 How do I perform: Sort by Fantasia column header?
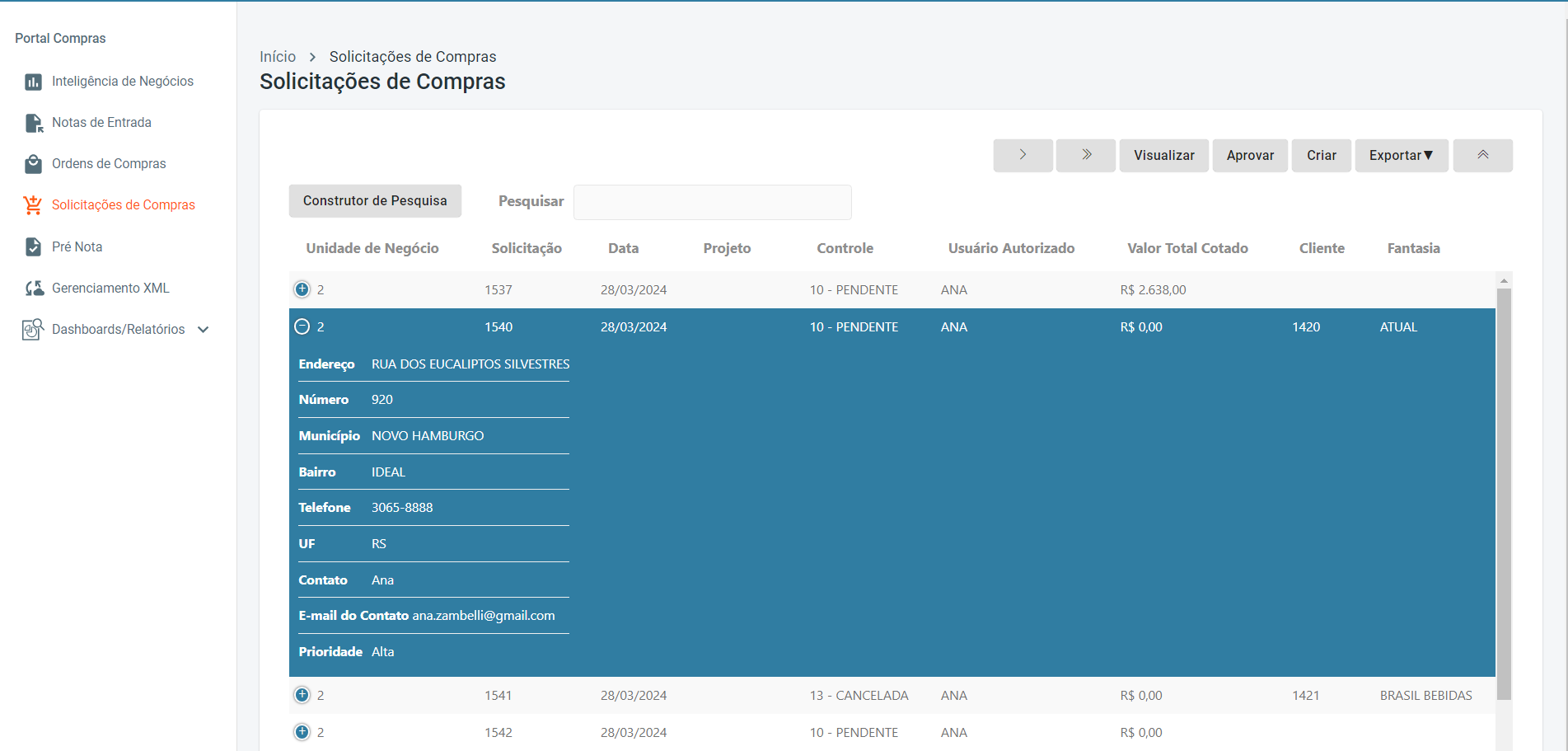(x=1414, y=248)
